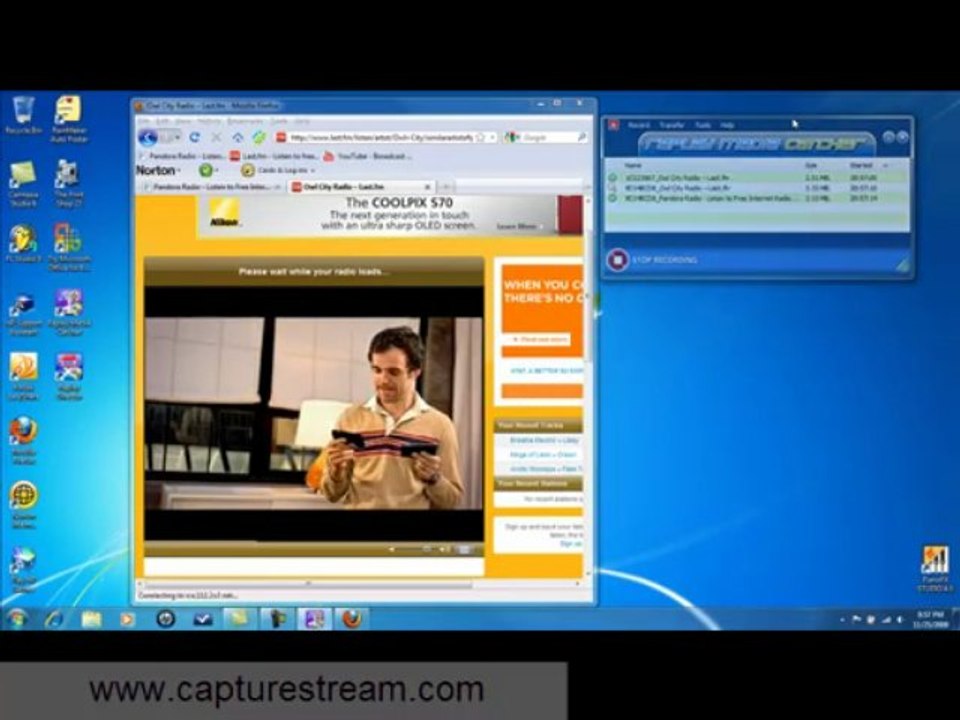Click the green icon beside the home button
Viewport: 960px width, 720px height.
click(260, 138)
